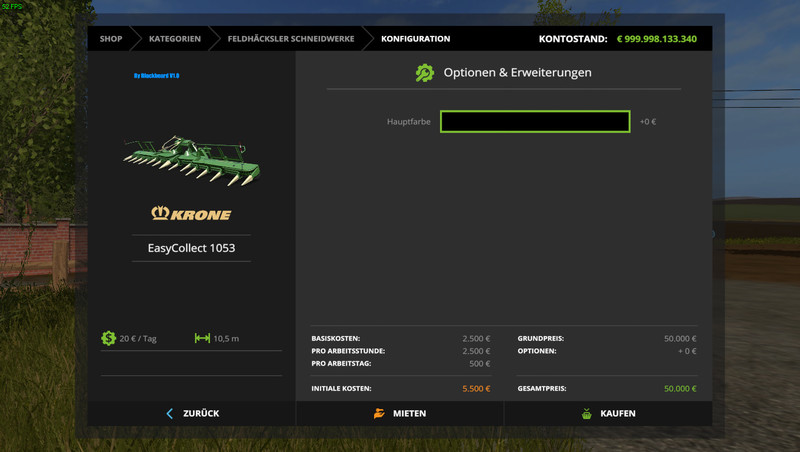Click the Gesamtpreis 50.000 € value
This screenshot has height=452, width=800.
[680, 388]
